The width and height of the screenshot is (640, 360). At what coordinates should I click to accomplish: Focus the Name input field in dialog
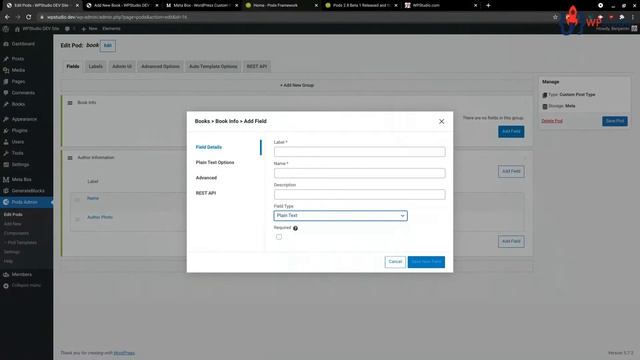pos(360,173)
